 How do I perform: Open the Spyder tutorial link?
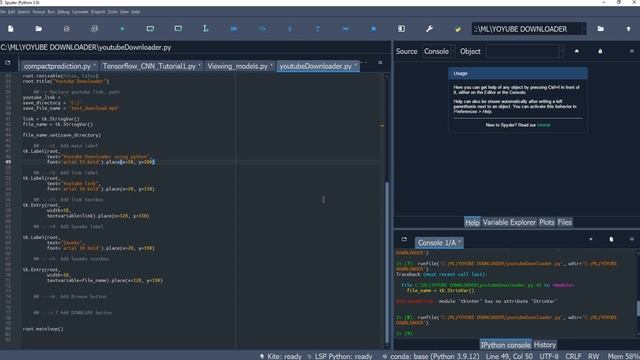tap(543, 125)
